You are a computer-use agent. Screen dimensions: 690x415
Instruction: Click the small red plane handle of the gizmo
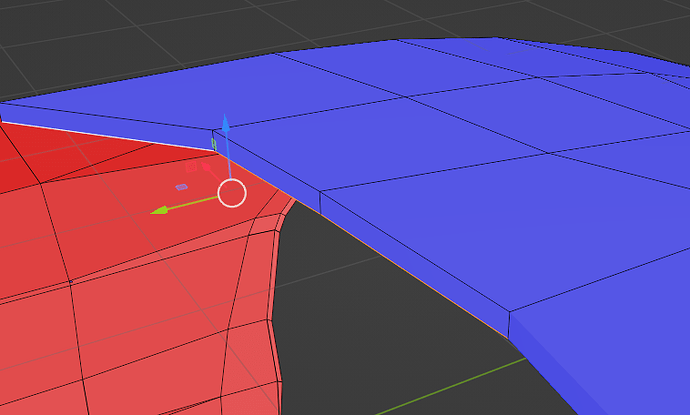(189, 167)
